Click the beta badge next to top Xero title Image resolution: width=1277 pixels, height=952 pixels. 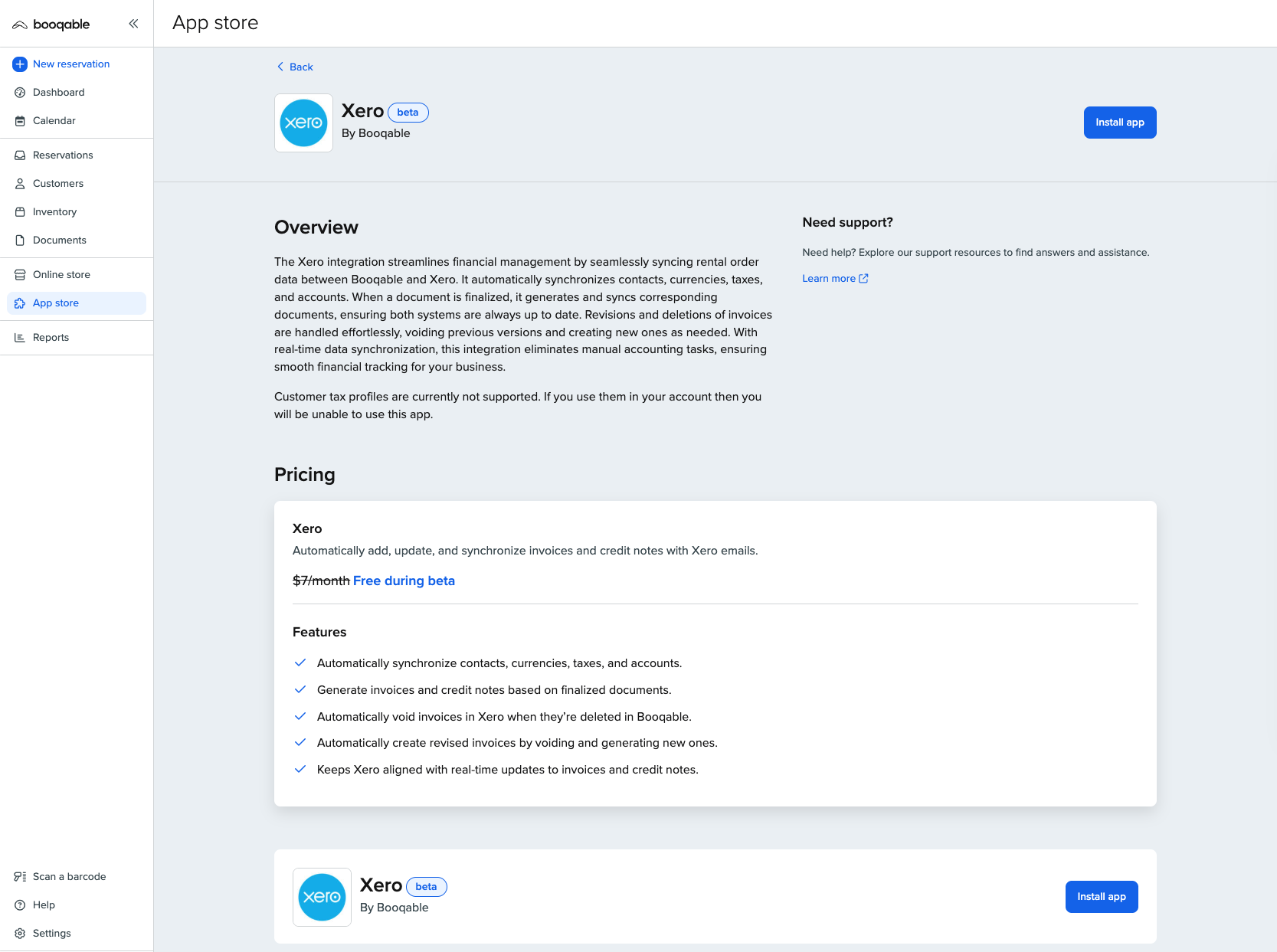pyautogui.click(x=408, y=113)
